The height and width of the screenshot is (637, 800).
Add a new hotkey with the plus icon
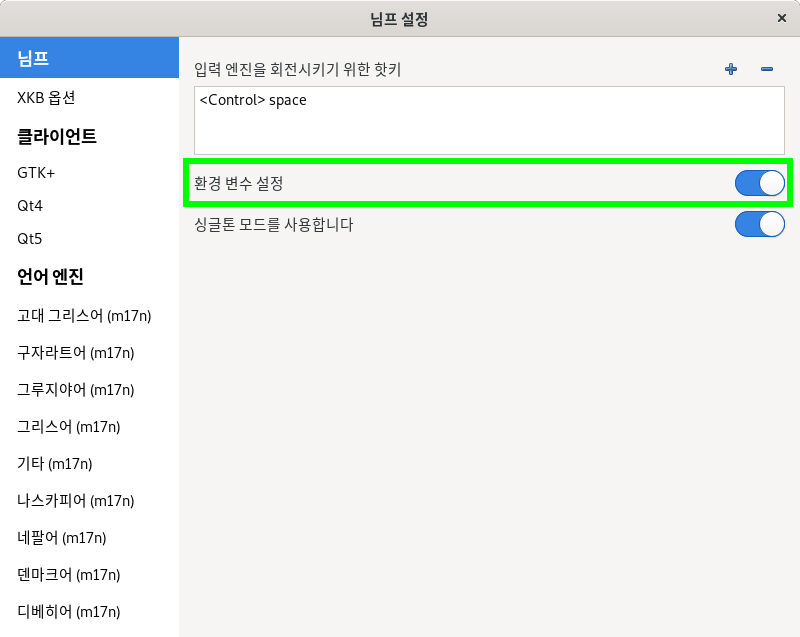tap(731, 69)
